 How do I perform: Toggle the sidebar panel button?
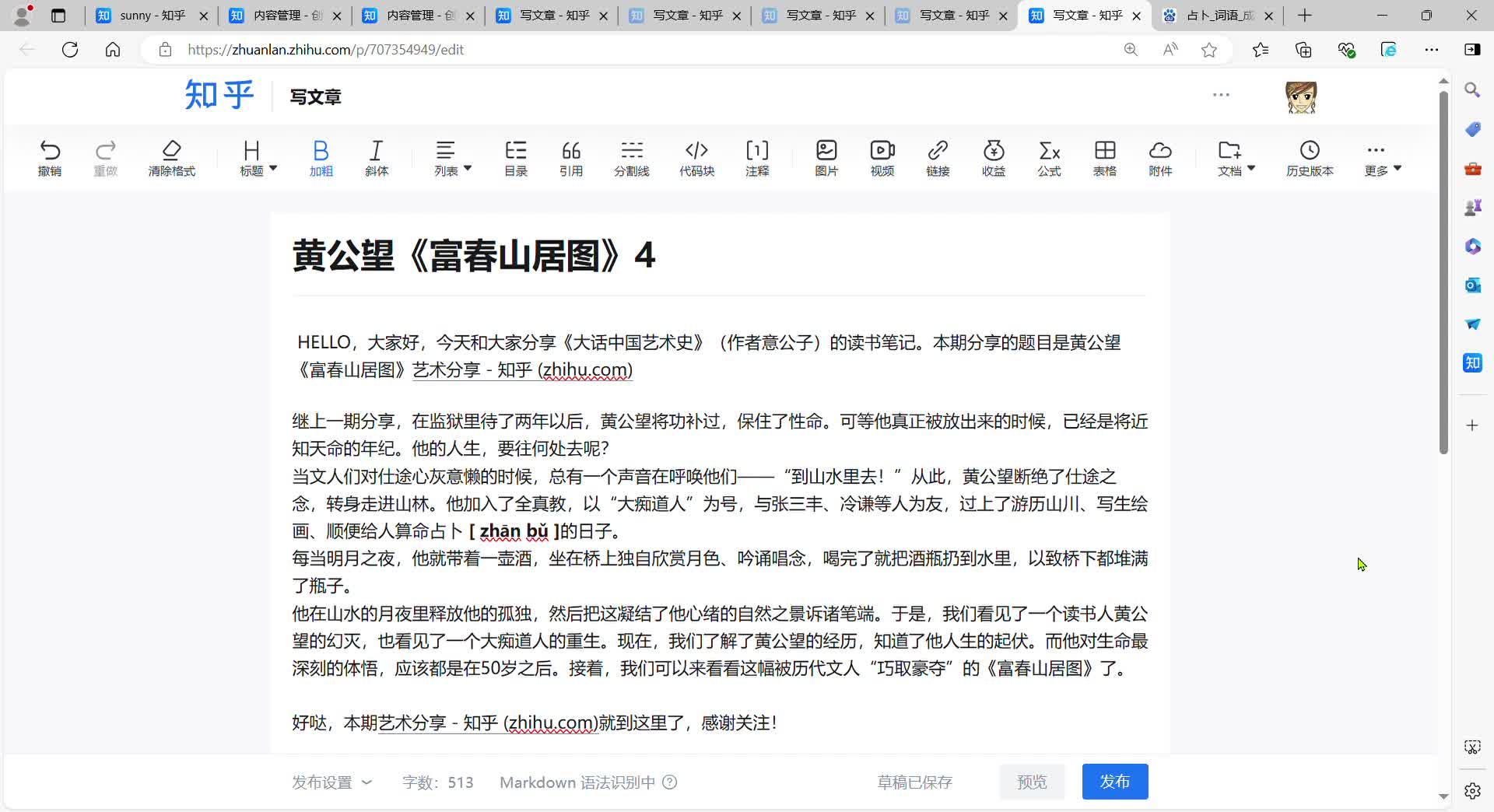coord(1472,50)
